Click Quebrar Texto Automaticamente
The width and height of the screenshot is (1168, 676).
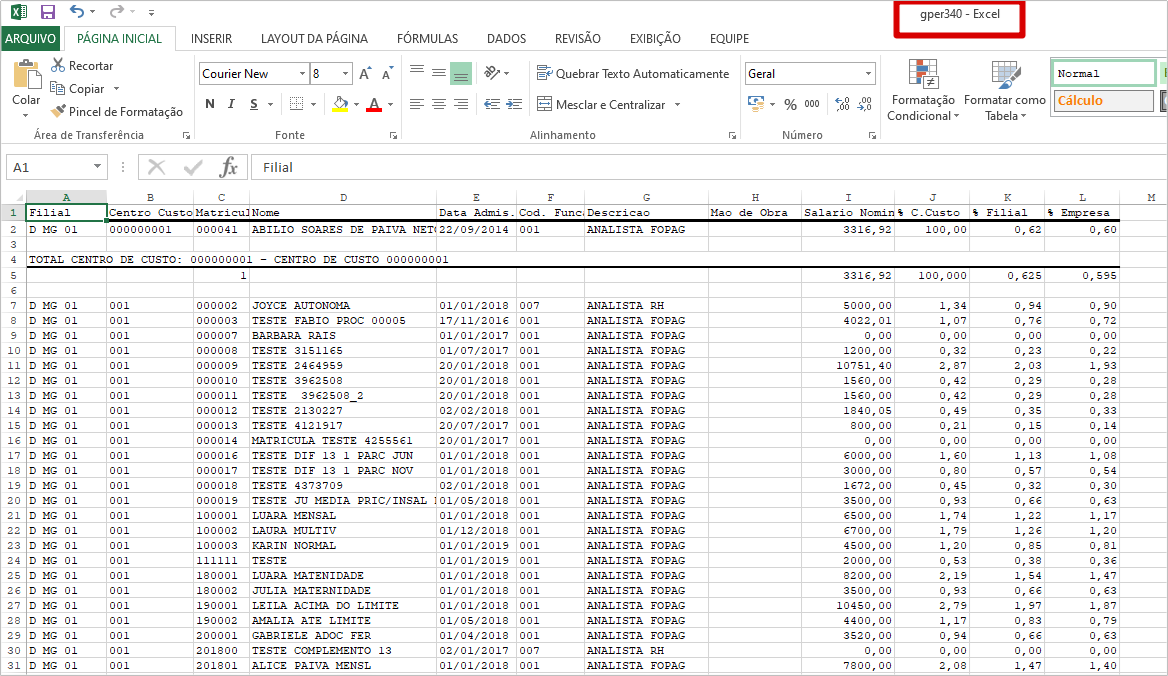(633, 74)
